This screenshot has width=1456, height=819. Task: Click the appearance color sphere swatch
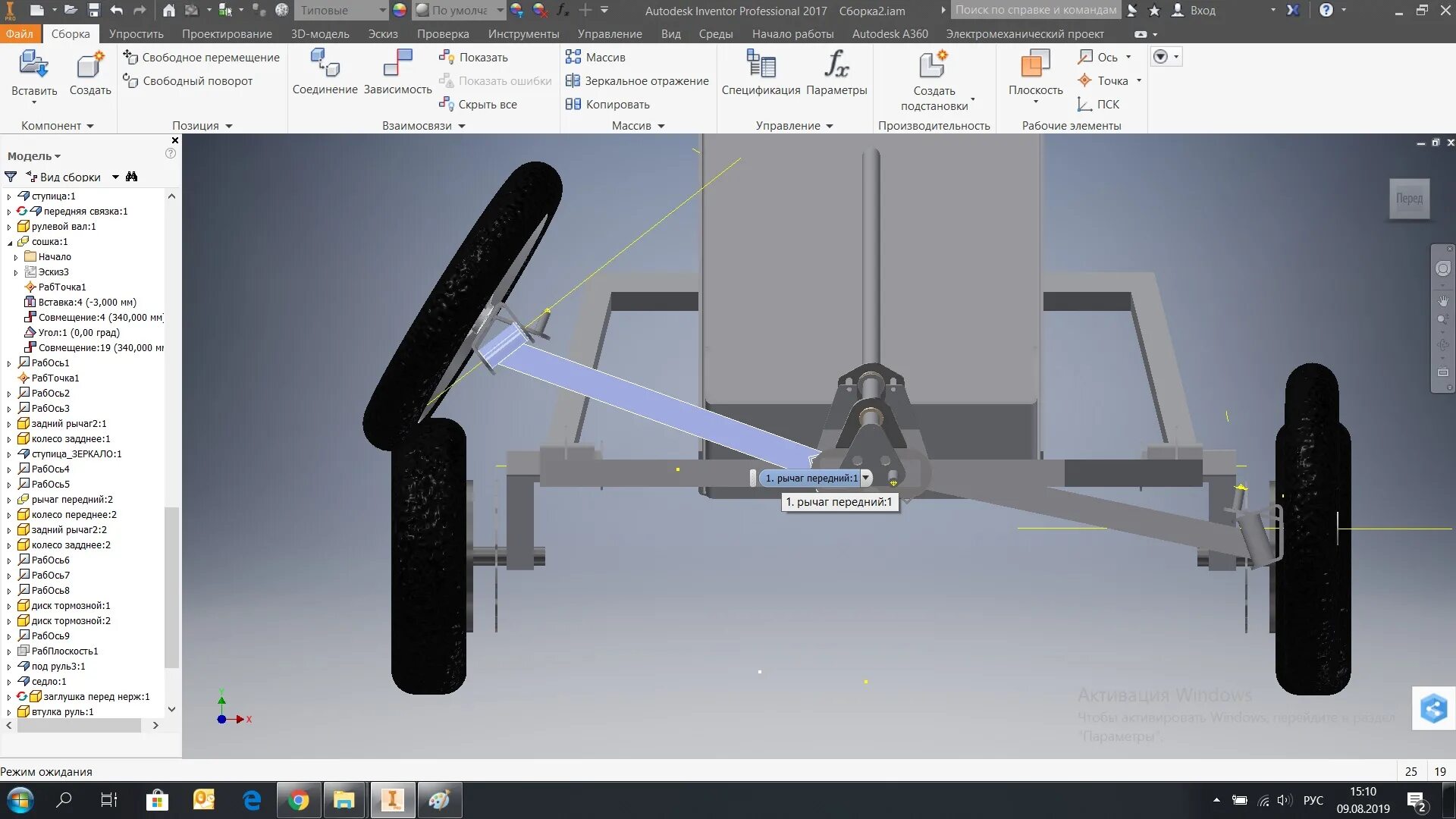pos(400,11)
